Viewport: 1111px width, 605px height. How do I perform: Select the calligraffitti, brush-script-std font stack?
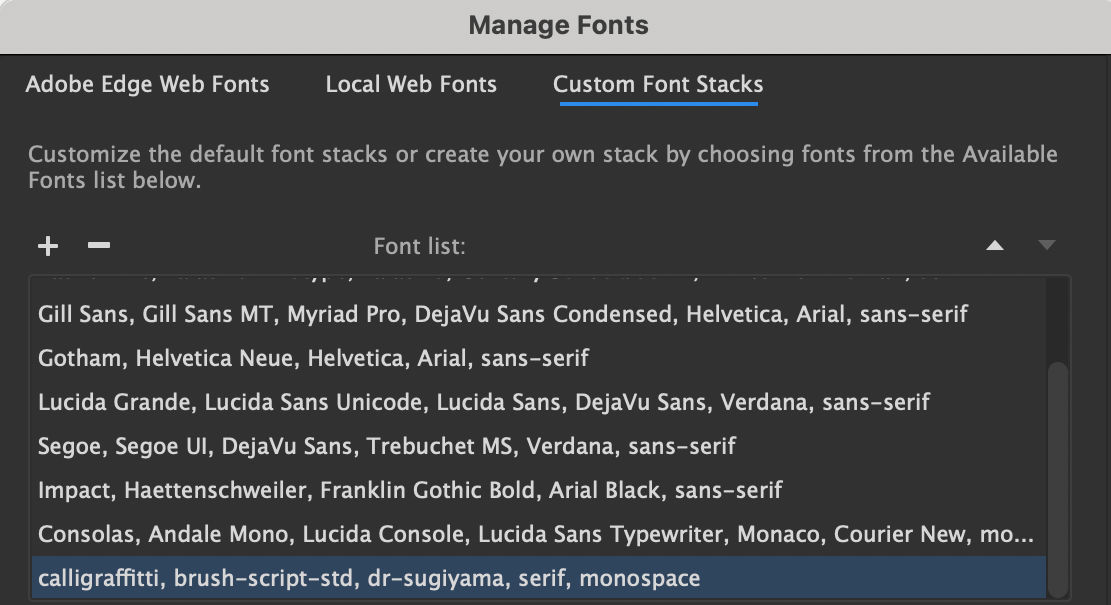point(369,578)
